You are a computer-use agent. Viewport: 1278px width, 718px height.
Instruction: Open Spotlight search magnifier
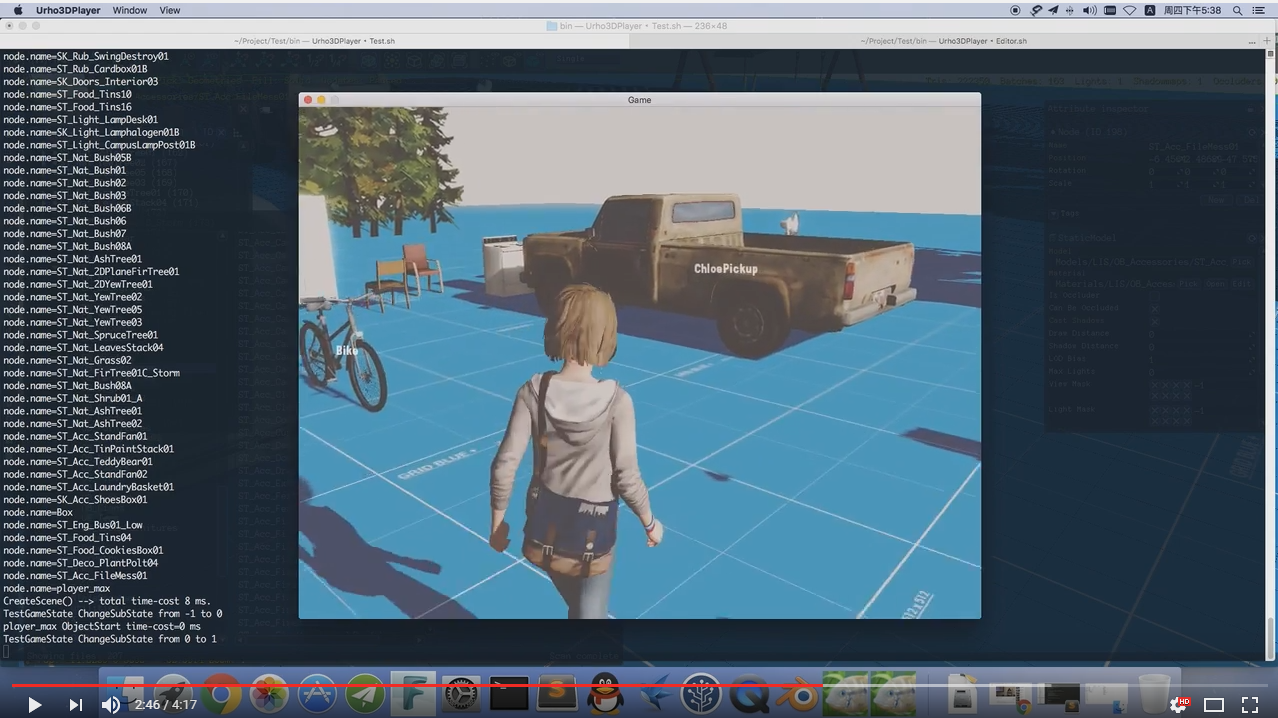[x=1238, y=10]
